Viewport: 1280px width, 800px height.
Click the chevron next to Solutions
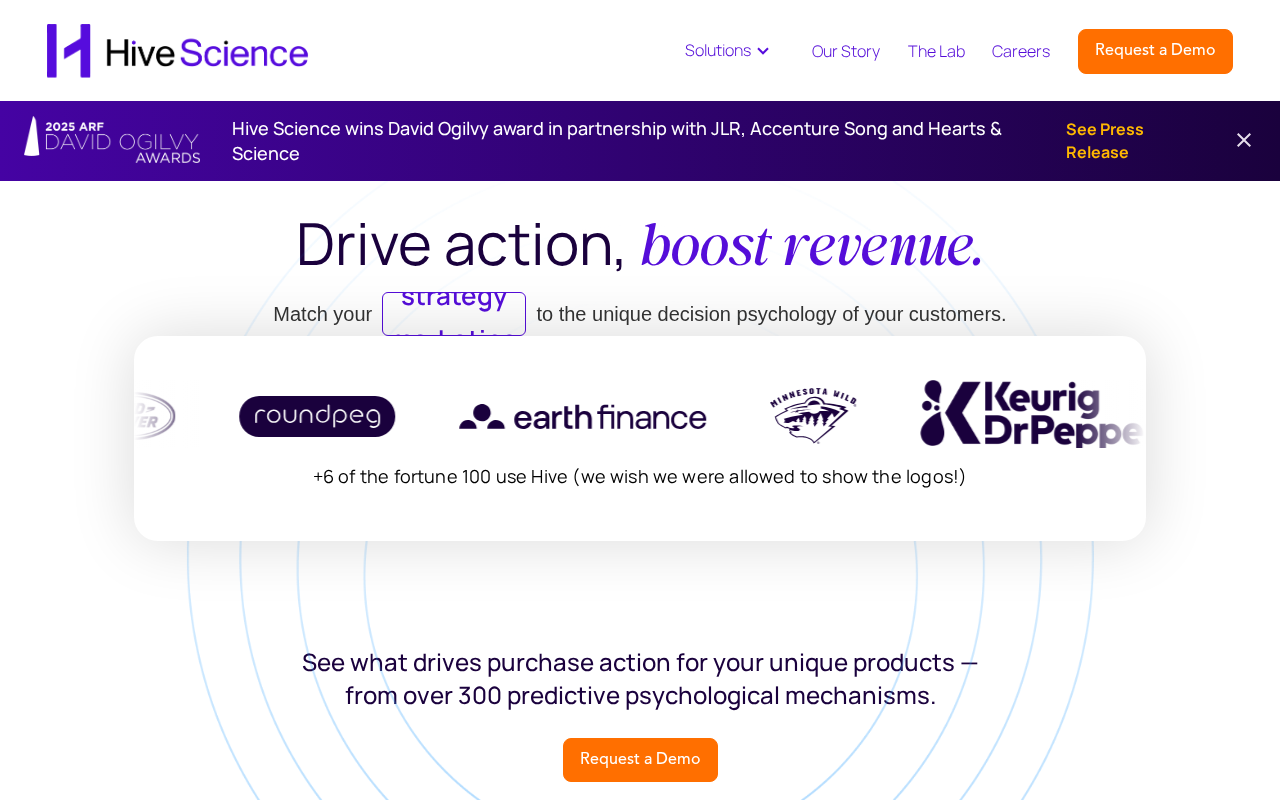click(763, 51)
